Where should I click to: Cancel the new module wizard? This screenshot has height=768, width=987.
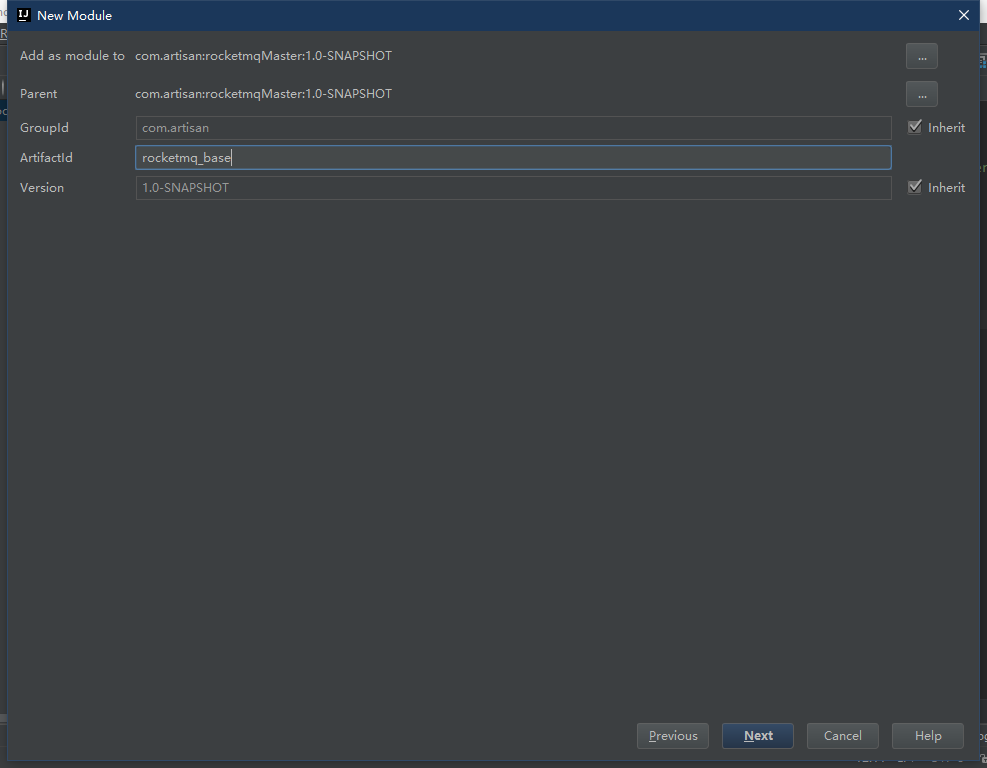pyautogui.click(x=842, y=736)
